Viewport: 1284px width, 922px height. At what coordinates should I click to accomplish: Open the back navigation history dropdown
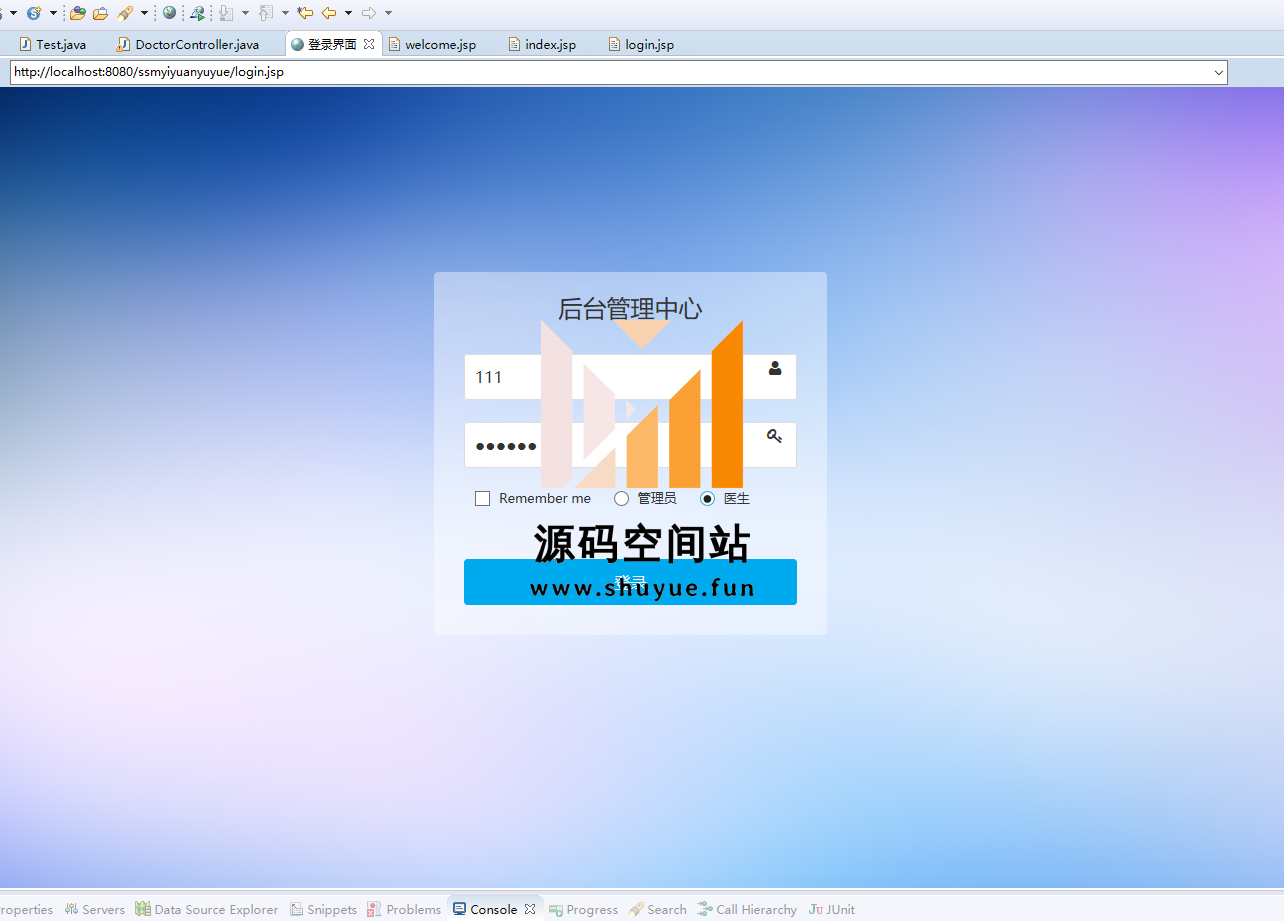[348, 13]
